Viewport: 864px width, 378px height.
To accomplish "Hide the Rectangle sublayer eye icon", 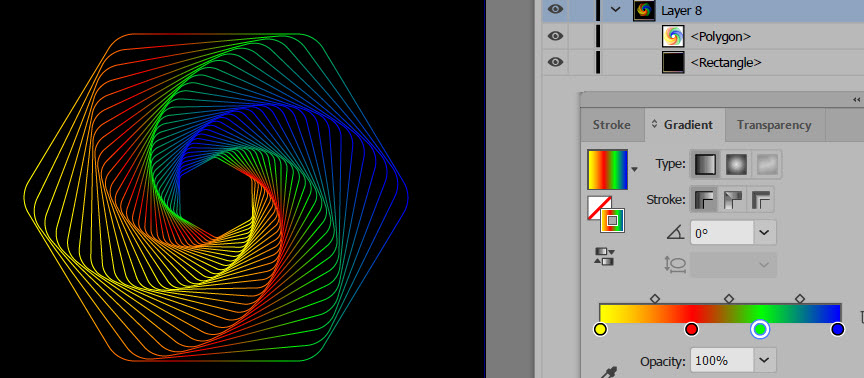I will tap(555, 62).
